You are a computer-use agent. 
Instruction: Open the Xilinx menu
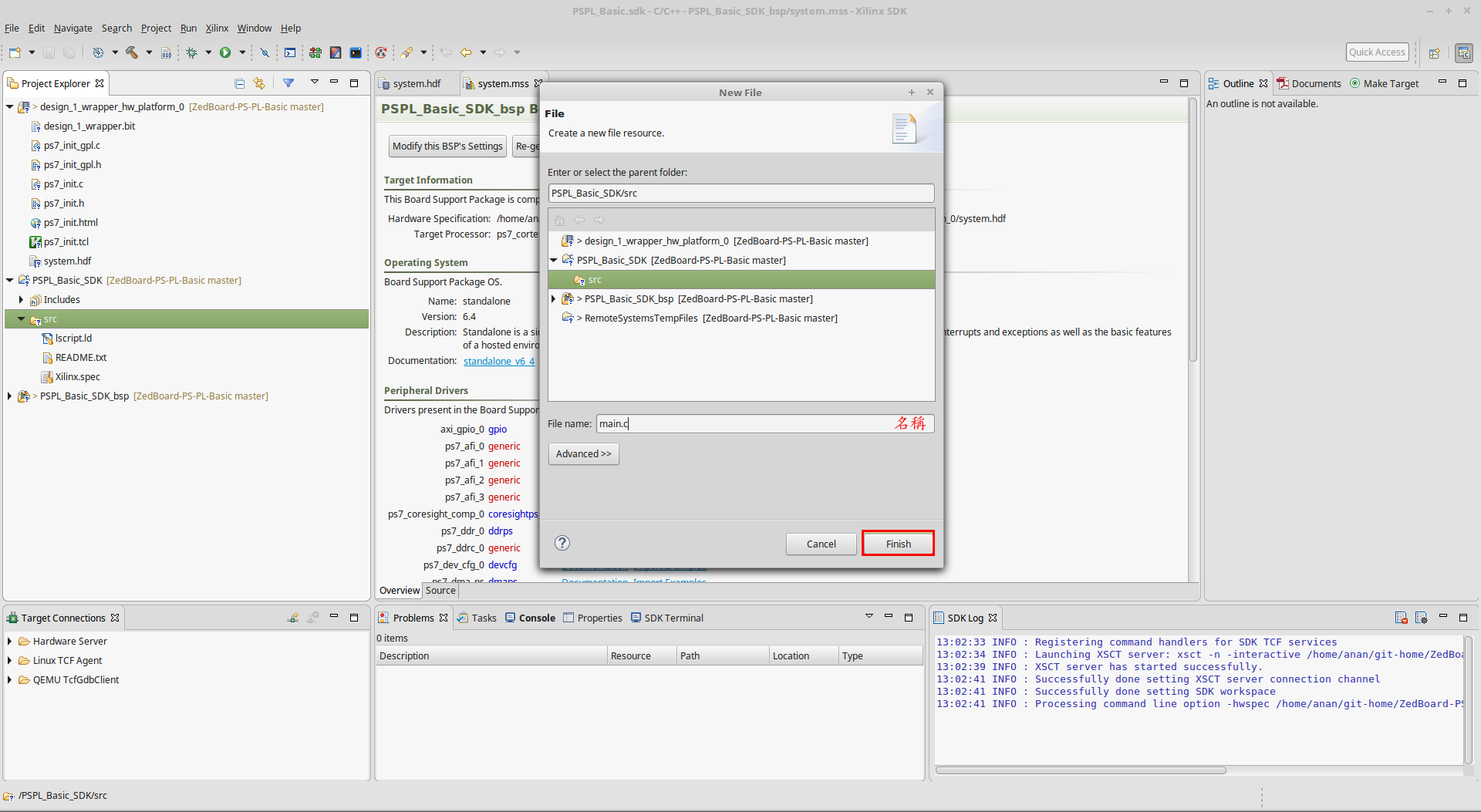217,29
